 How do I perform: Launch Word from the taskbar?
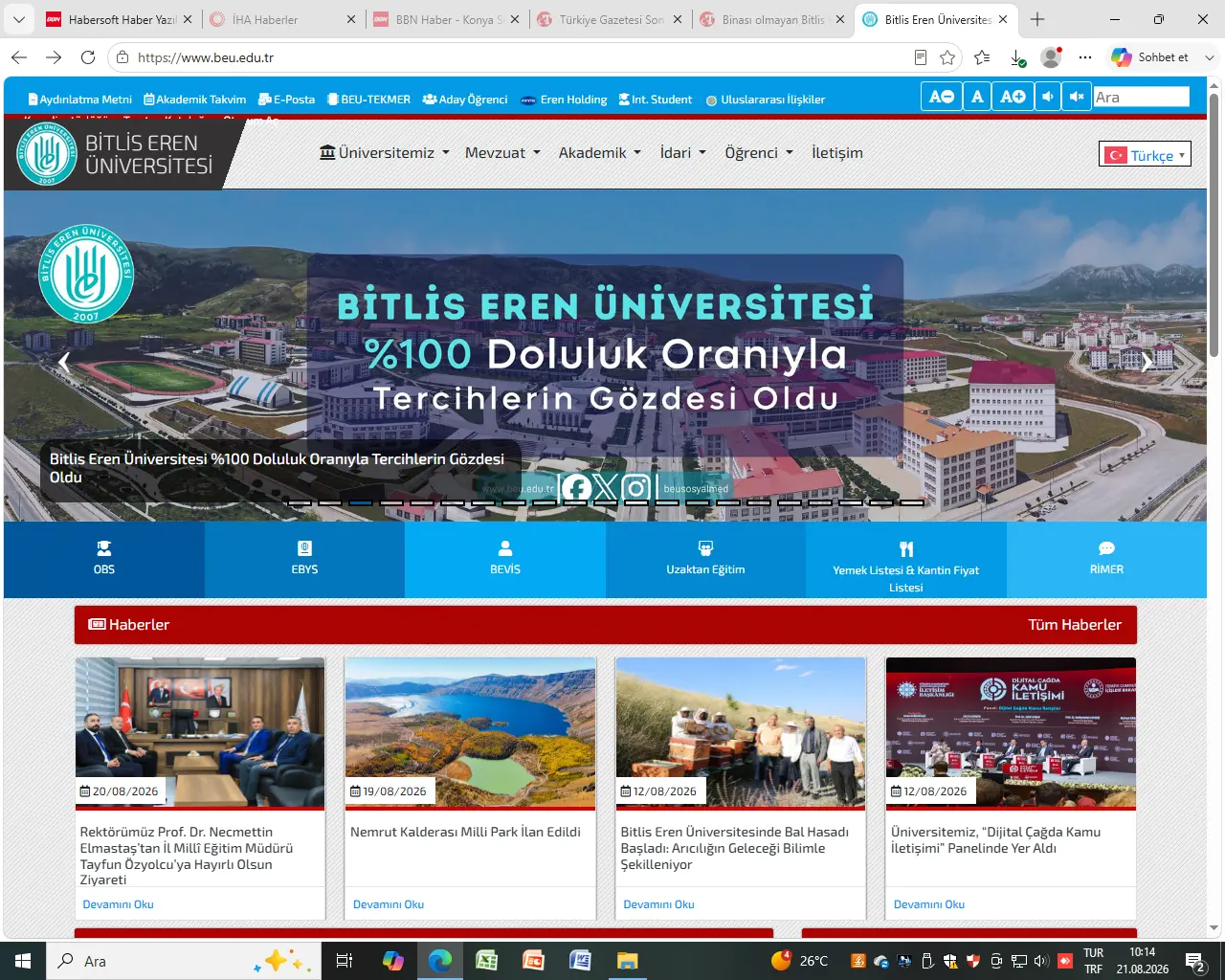coord(580,961)
